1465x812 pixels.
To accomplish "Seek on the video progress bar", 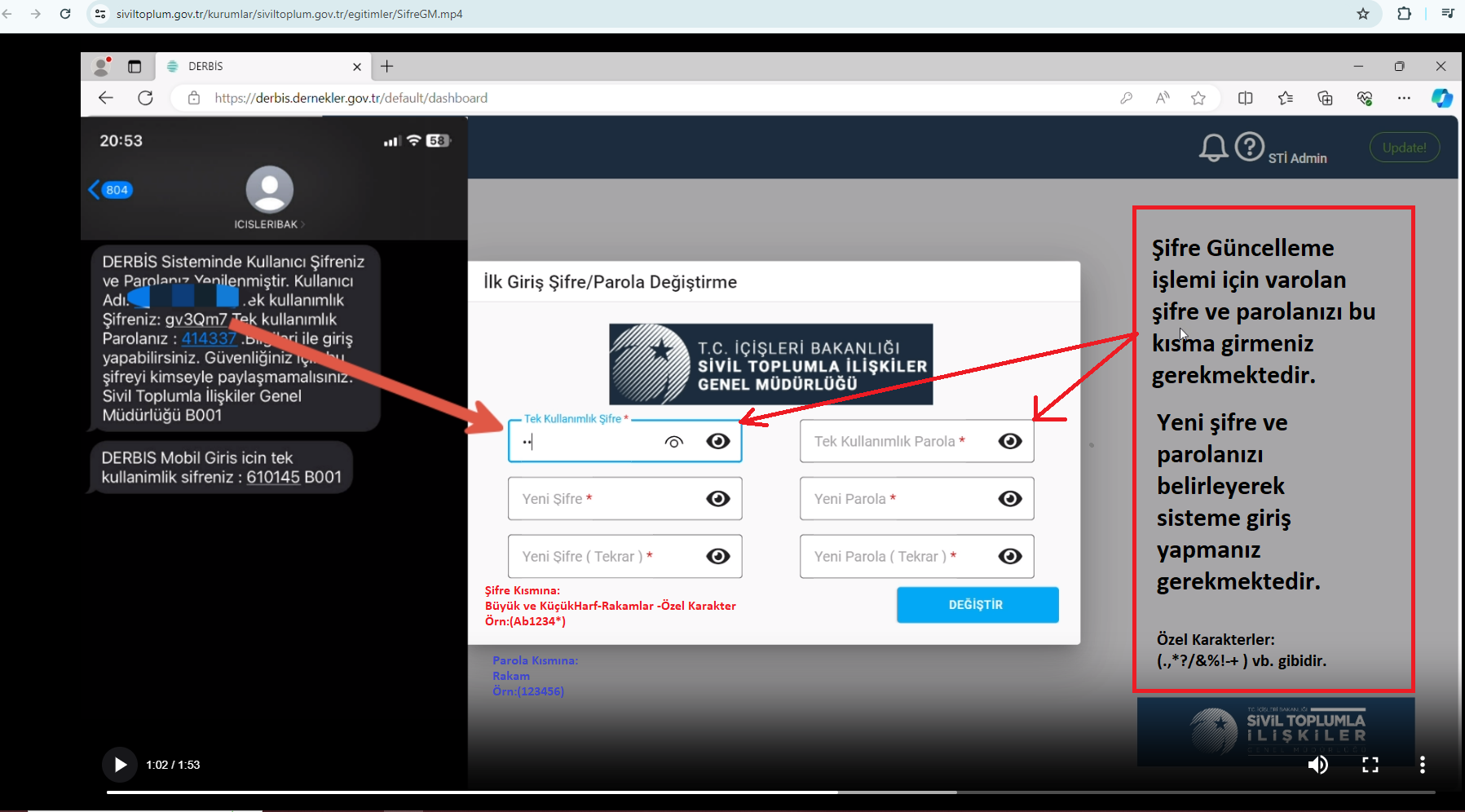I will (x=770, y=792).
